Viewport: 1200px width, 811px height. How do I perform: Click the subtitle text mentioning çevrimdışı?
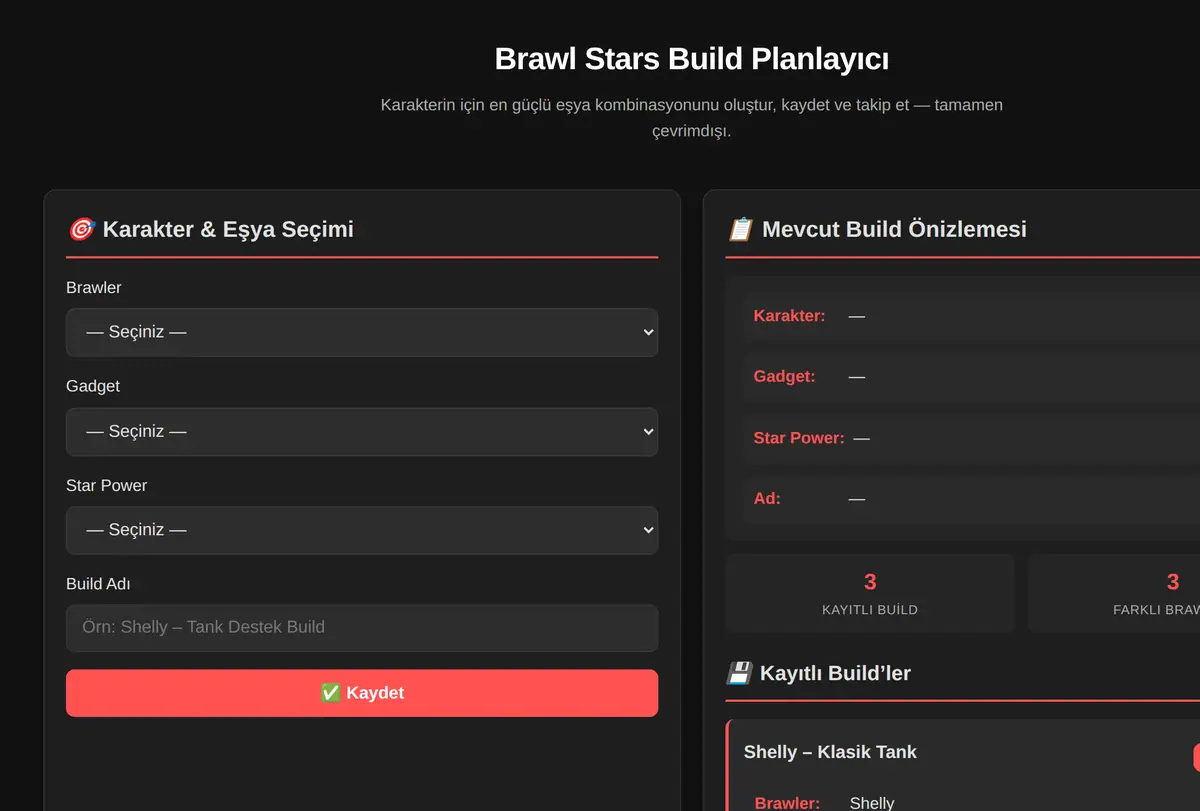[x=692, y=118]
